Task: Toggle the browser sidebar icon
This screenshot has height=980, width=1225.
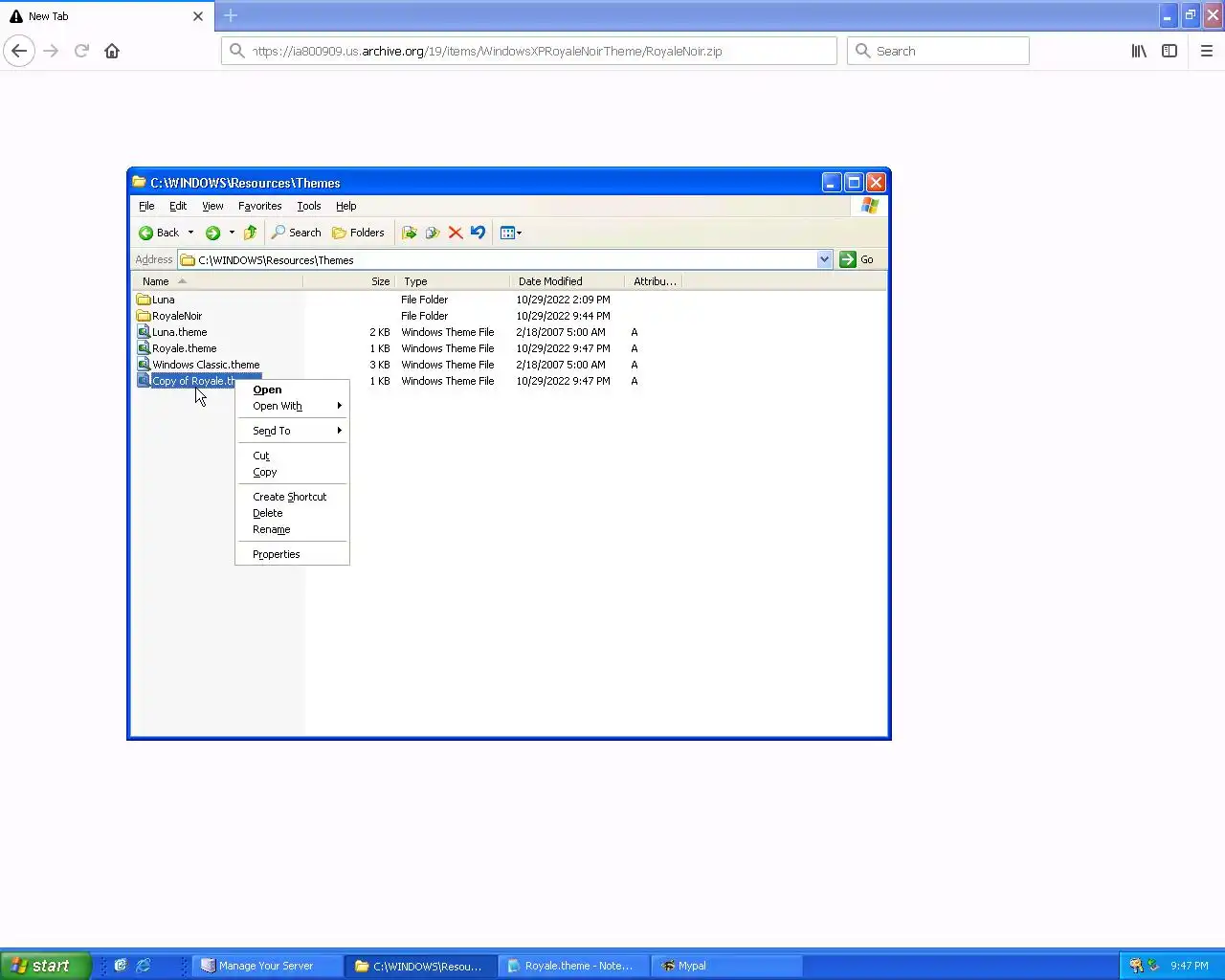Action: pos(1169,51)
